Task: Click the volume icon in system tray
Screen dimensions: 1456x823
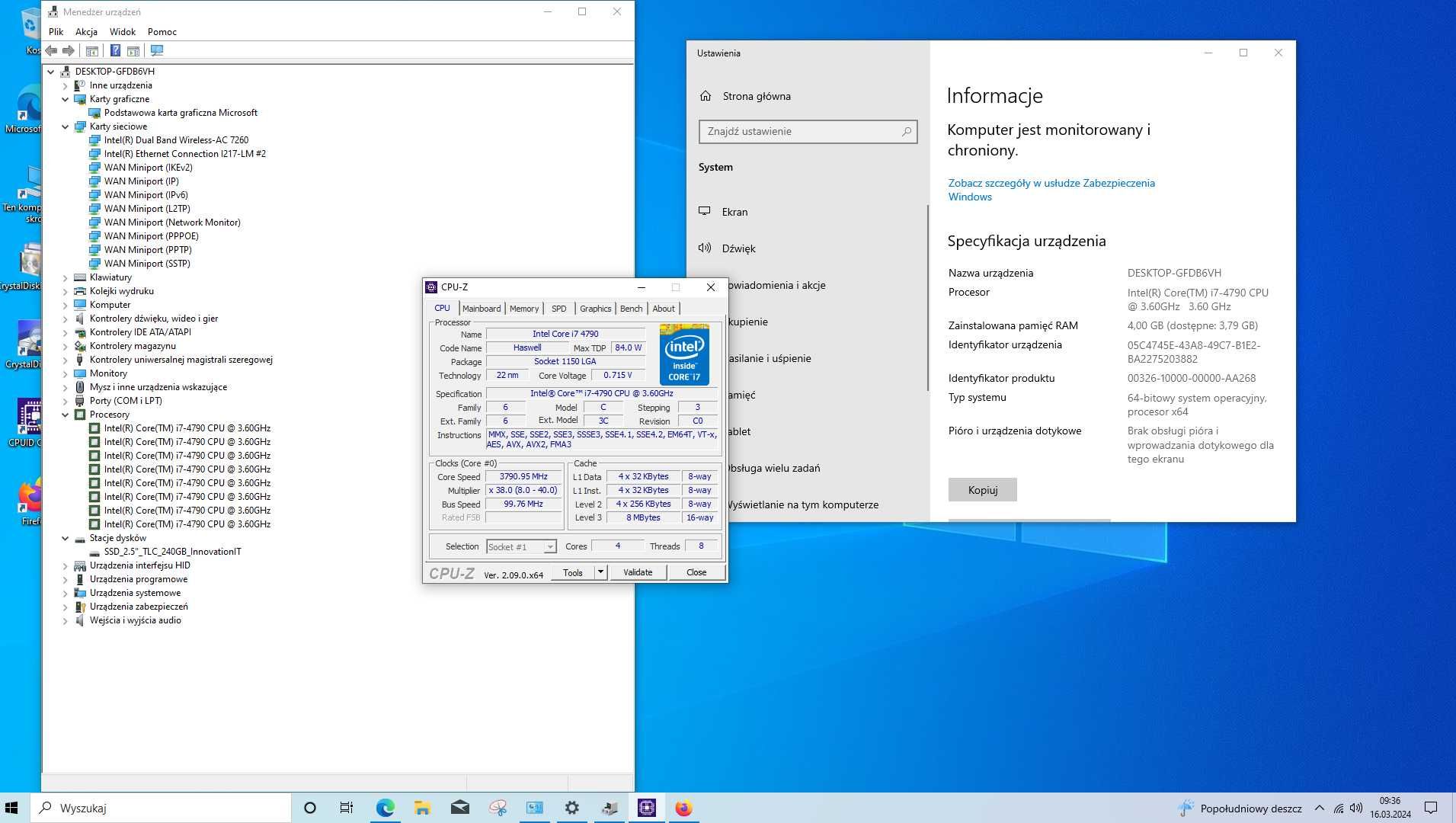Action: (1356, 808)
